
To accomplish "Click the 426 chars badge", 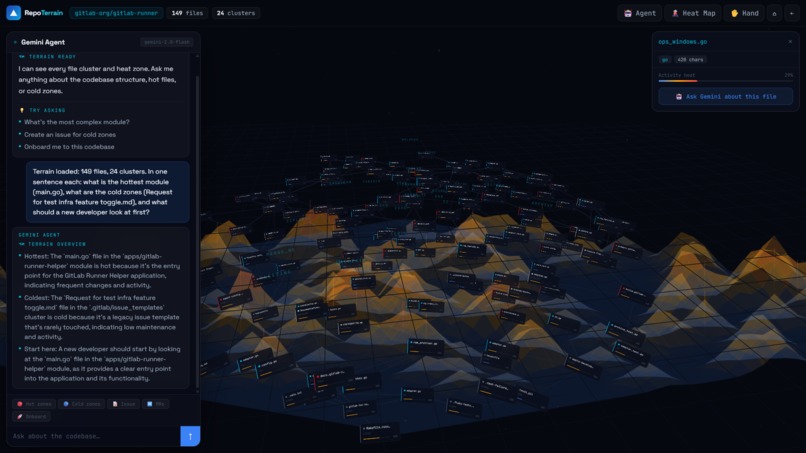I will pyautogui.click(x=690, y=60).
